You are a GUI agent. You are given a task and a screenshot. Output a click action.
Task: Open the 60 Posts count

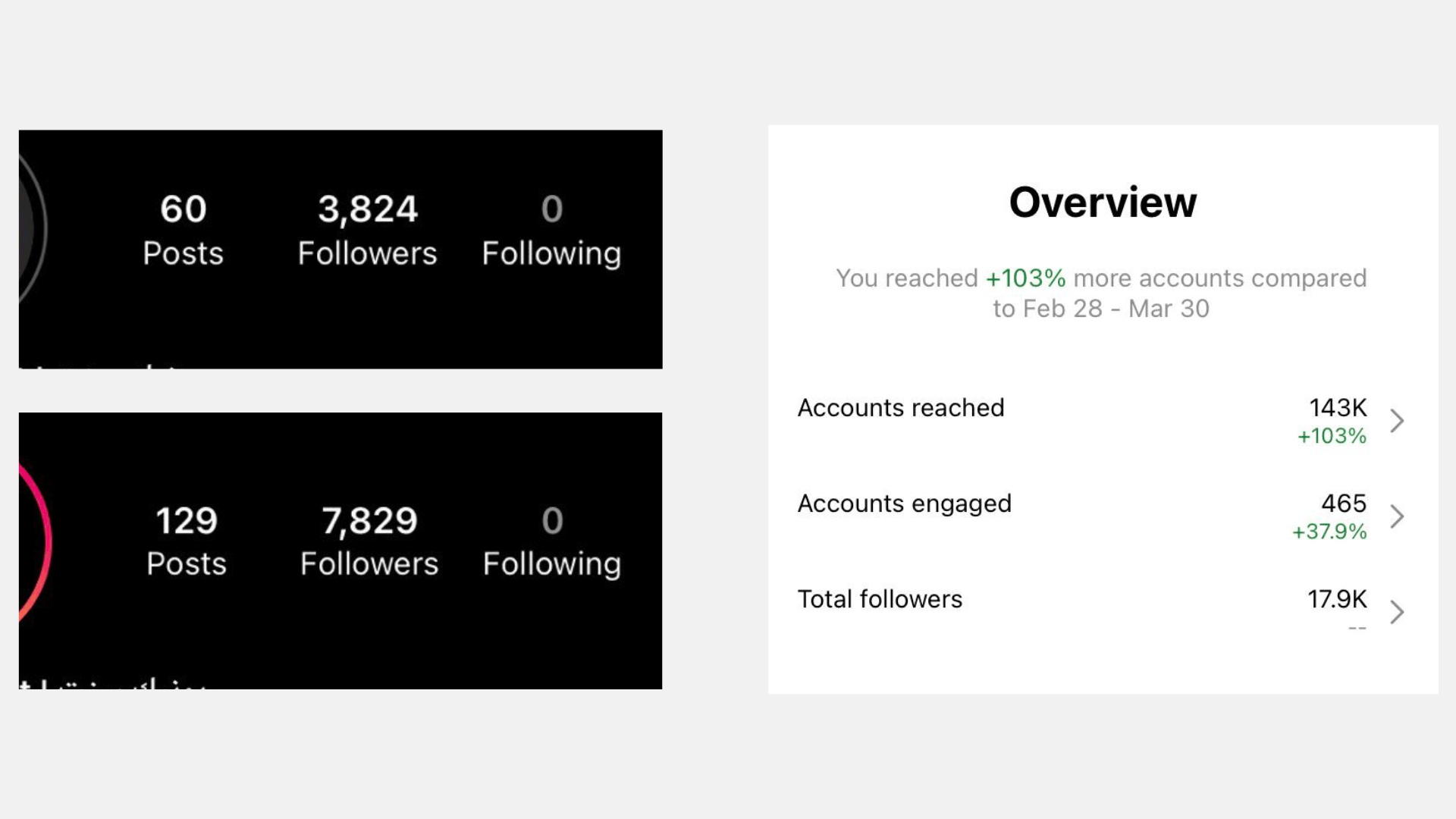click(x=183, y=230)
